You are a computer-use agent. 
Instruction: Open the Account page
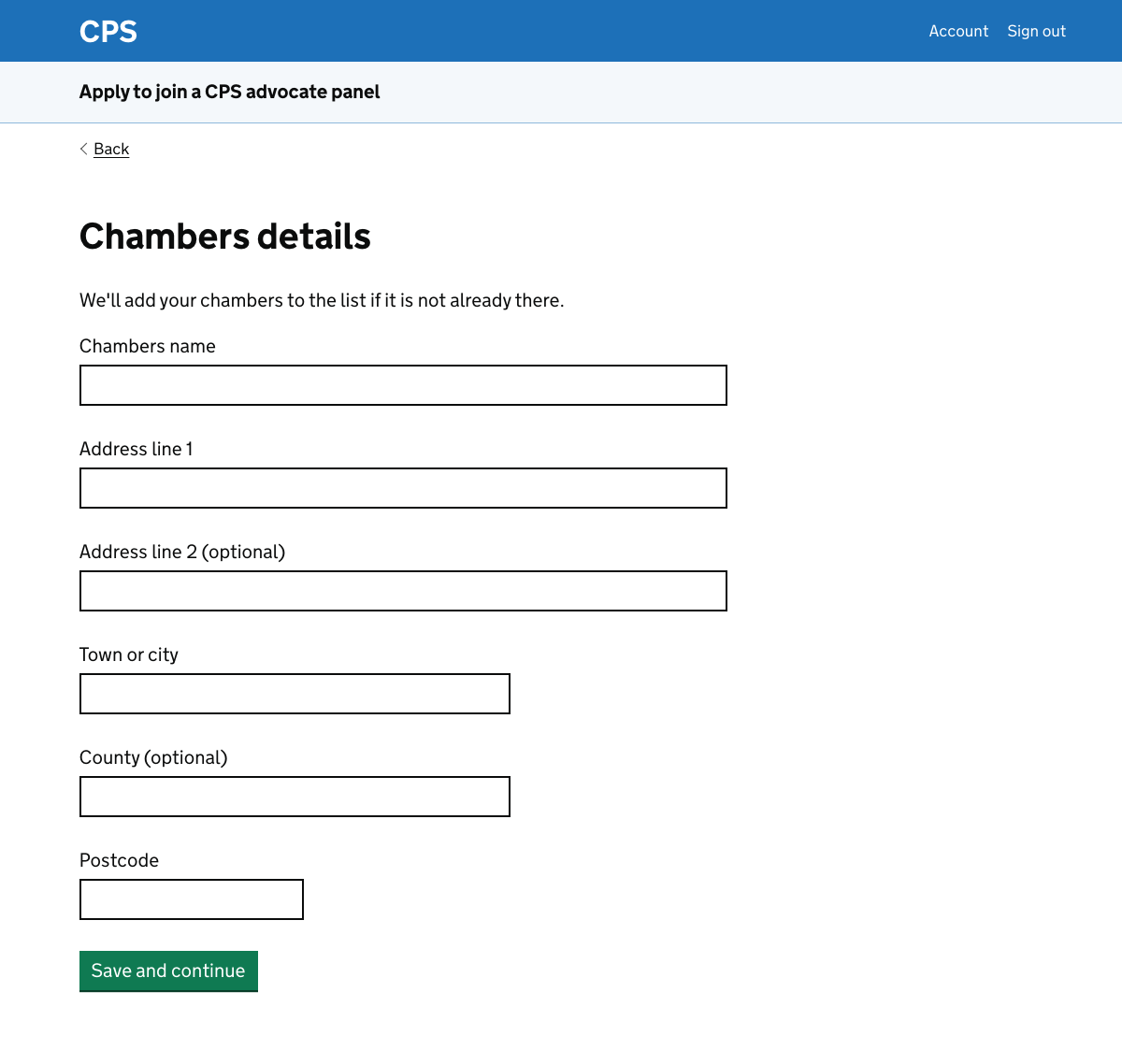click(x=958, y=31)
